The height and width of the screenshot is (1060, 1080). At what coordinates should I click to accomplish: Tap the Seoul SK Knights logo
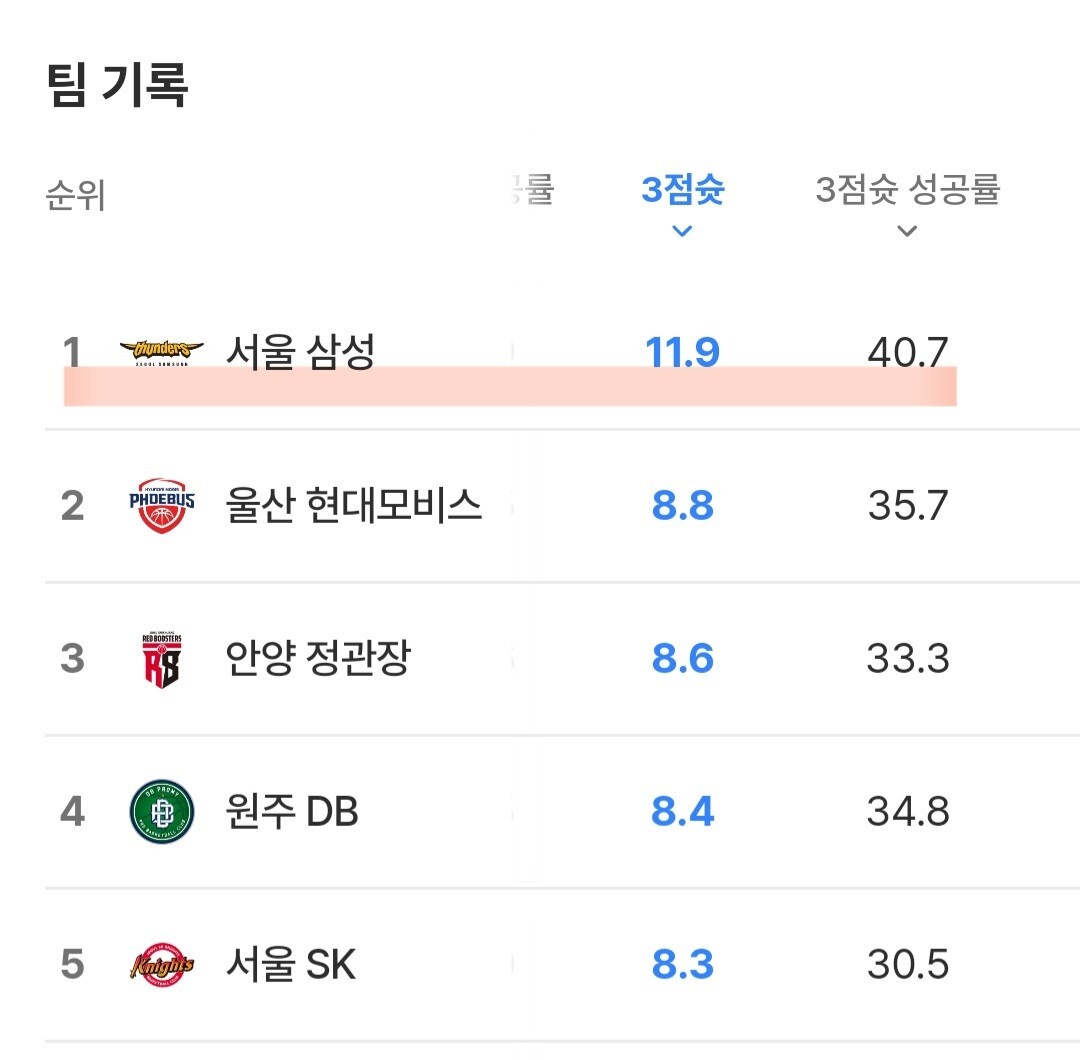pyautogui.click(x=162, y=964)
